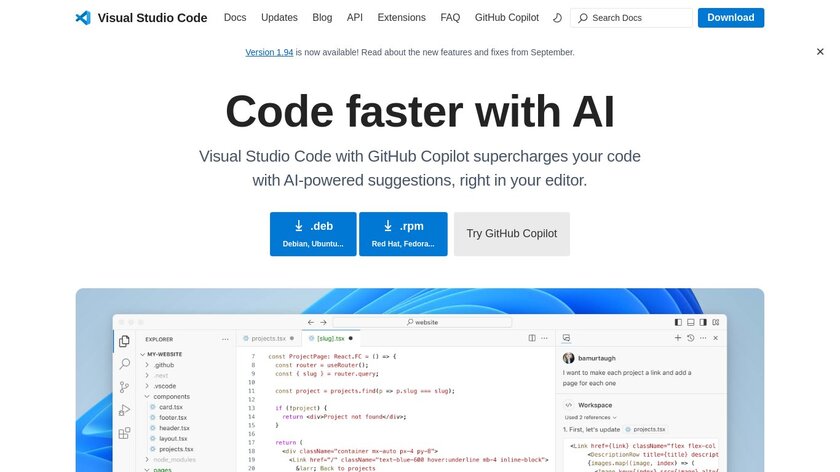840x472 pixels.
Task: Click the Try GitHub Copilot button
Action: (512, 234)
